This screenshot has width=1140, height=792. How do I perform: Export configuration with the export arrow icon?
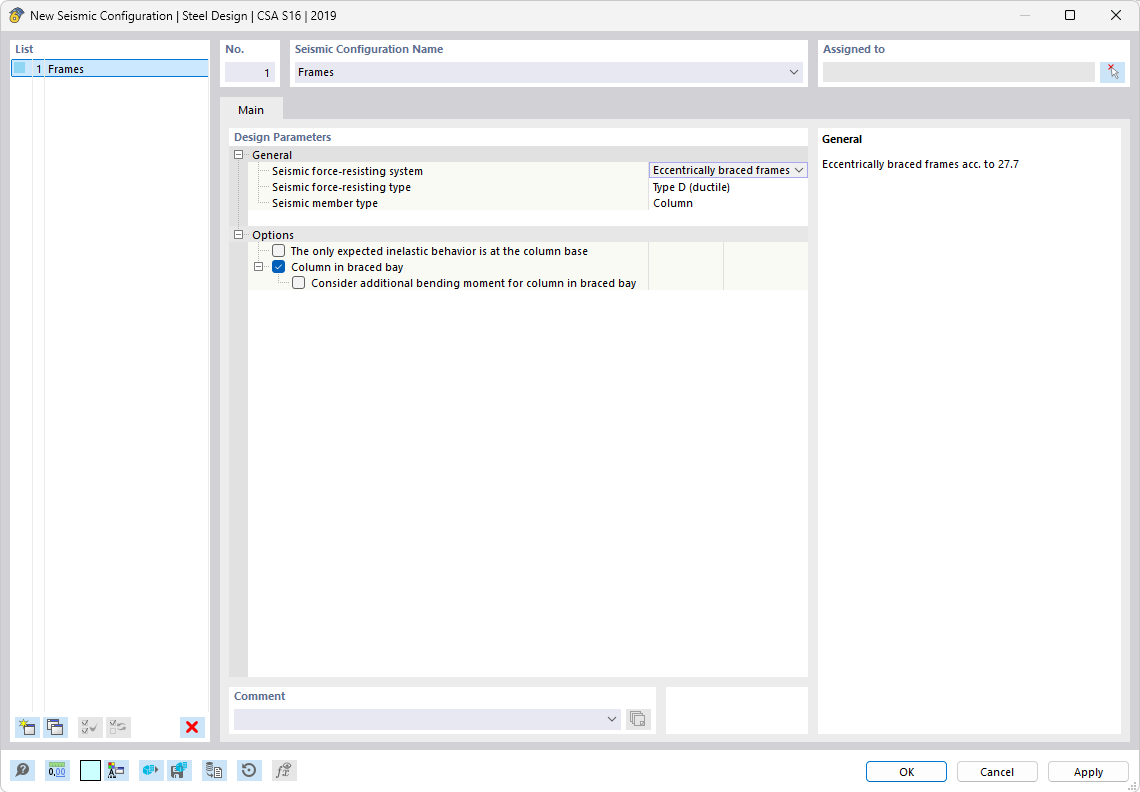click(150, 770)
